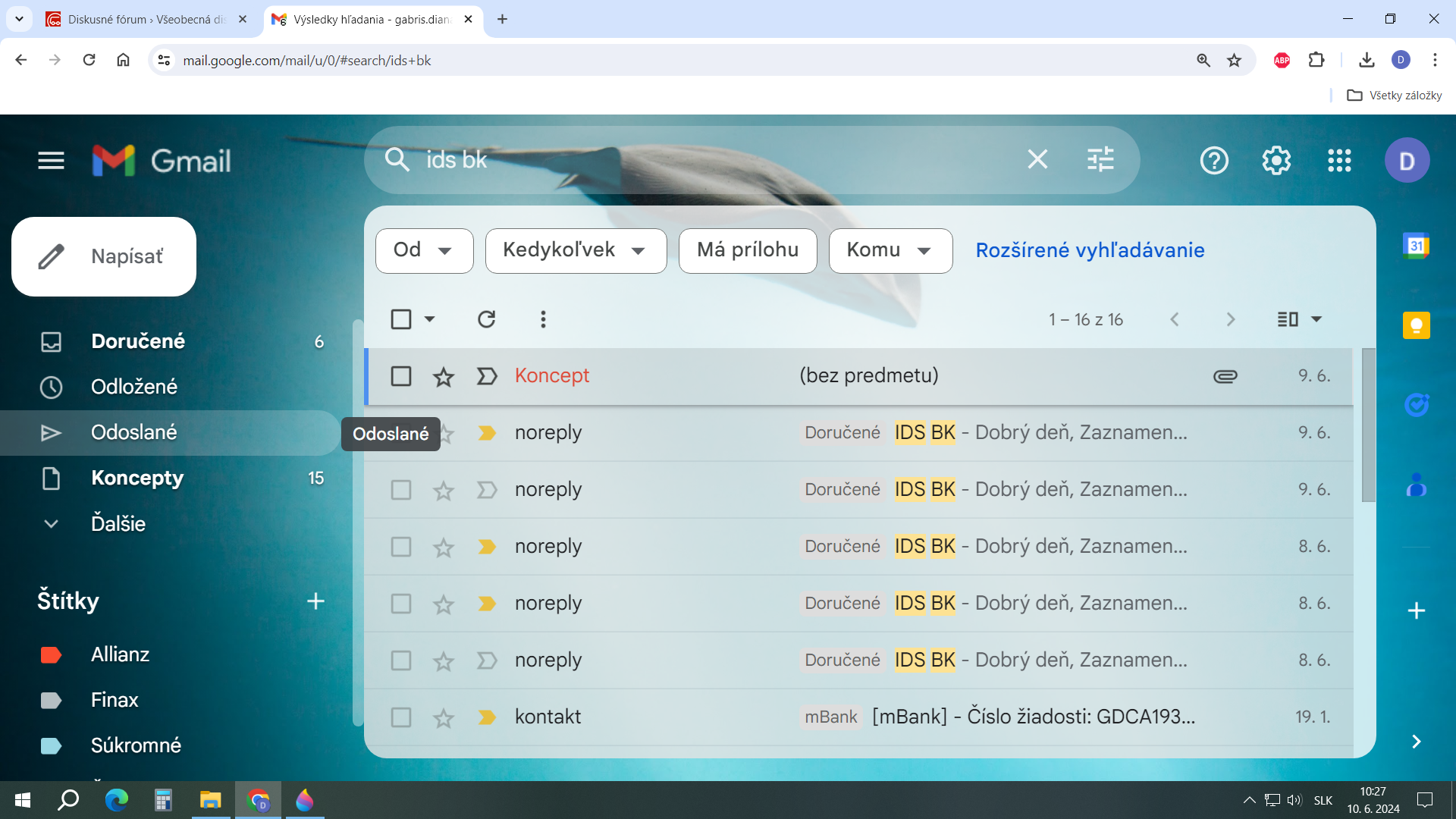
Task: Open search filter options icon
Action: 1100,159
